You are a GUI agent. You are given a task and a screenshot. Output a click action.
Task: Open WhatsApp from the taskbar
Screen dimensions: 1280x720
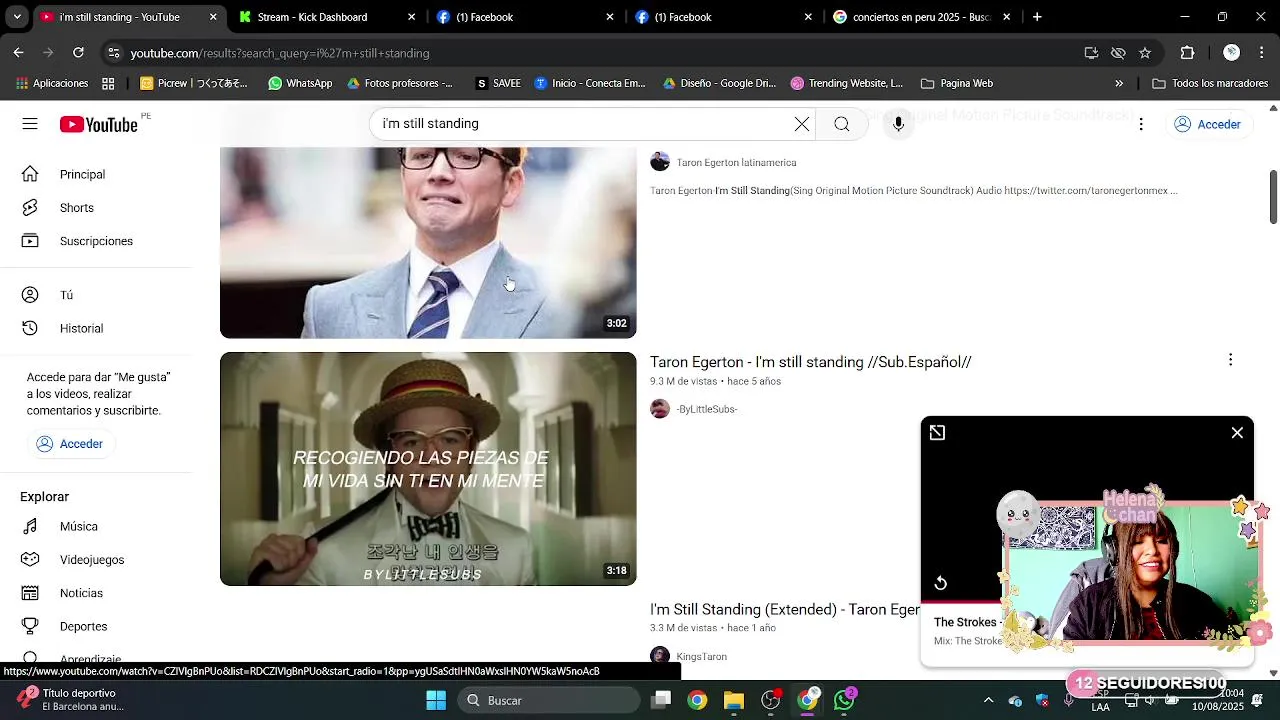pos(845,700)
